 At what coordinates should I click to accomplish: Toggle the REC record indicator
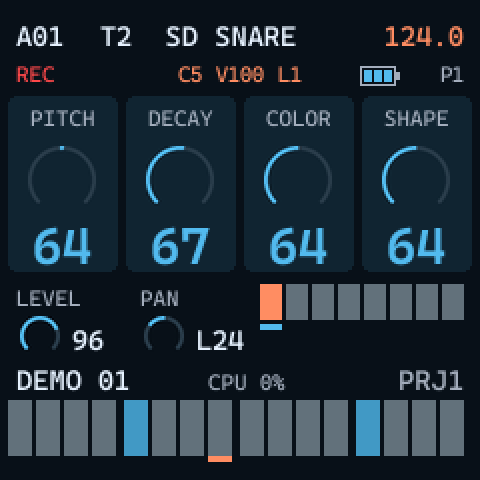[x=35, y=74]
